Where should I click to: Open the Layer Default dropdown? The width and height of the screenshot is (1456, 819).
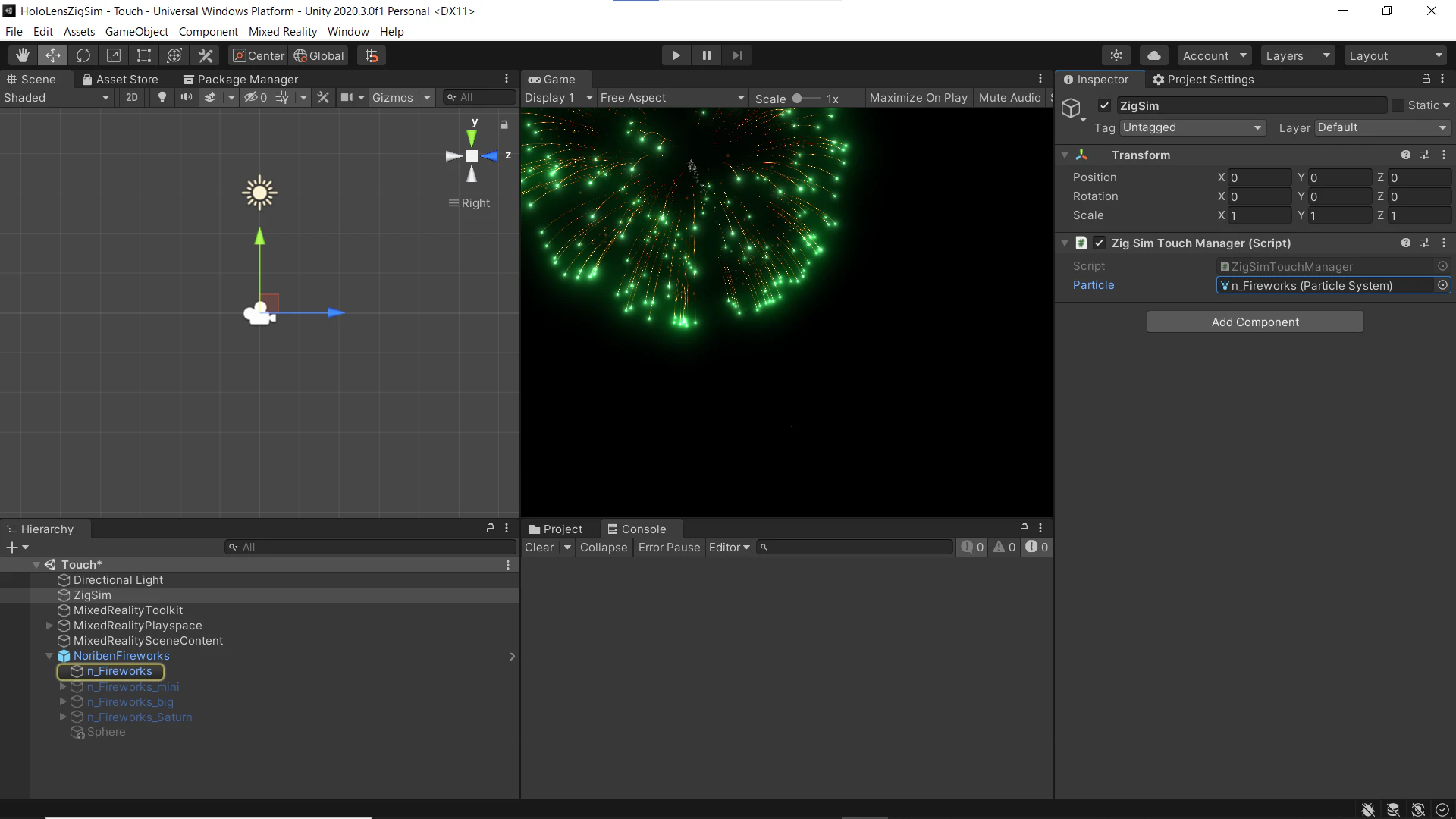1382,127
